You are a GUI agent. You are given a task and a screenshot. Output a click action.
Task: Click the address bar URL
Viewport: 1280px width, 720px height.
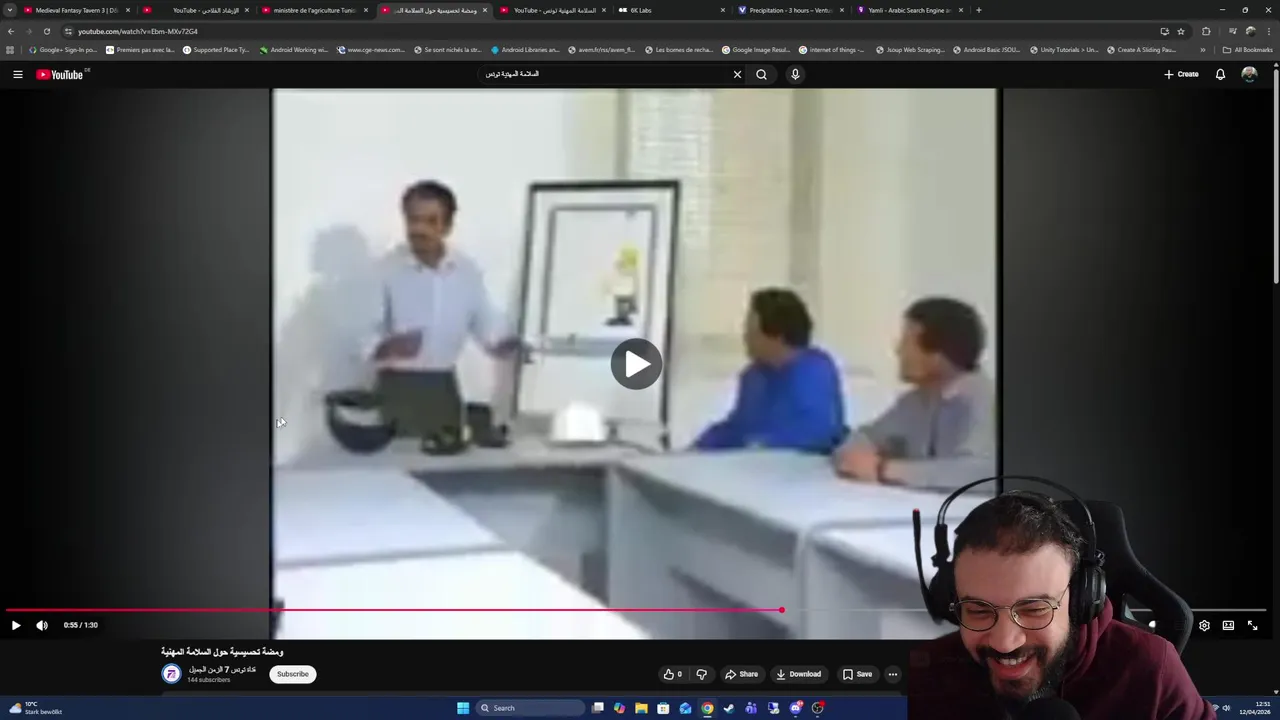tap(138, 31)
